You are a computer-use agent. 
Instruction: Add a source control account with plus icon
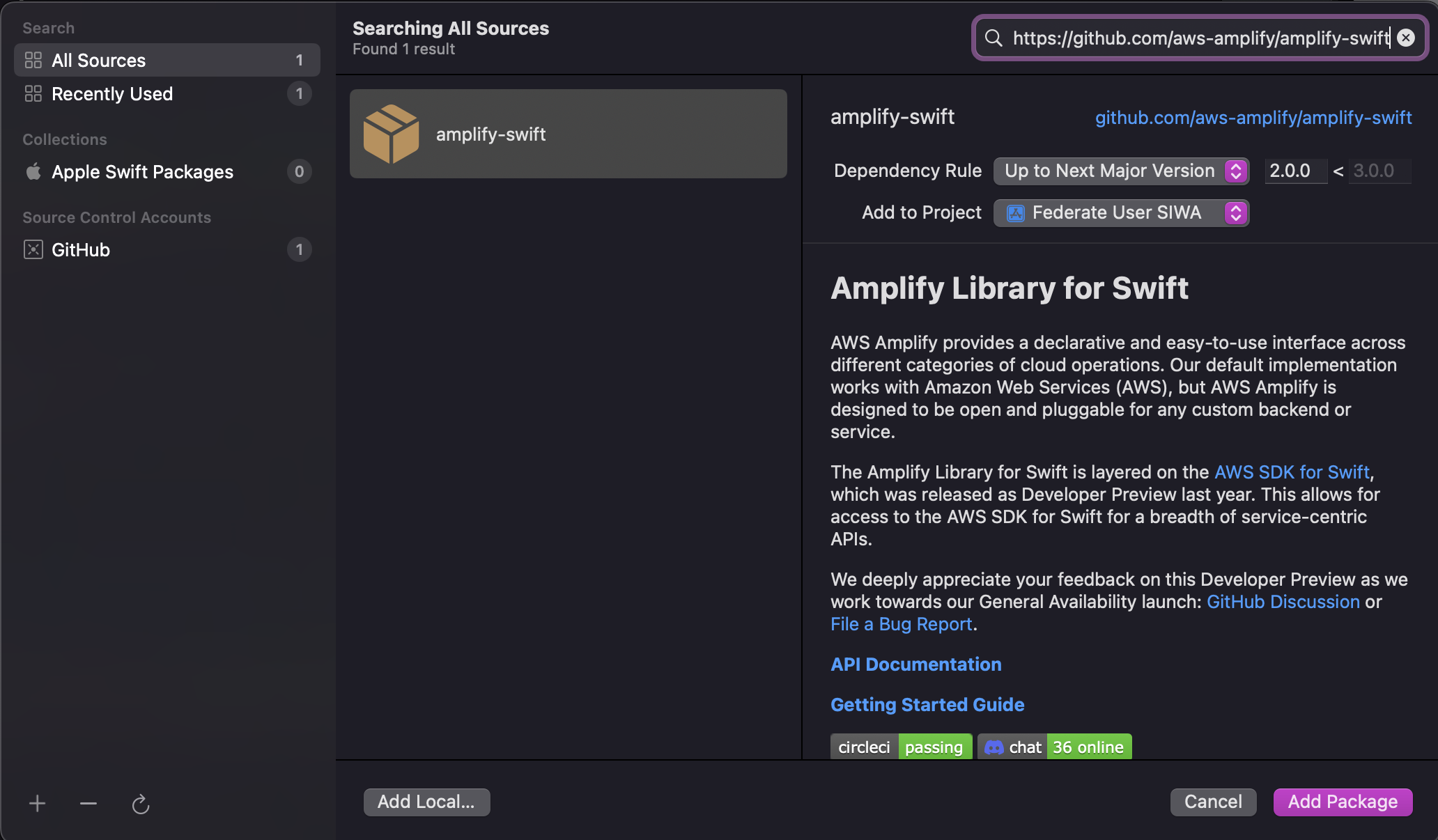point(37,803)
